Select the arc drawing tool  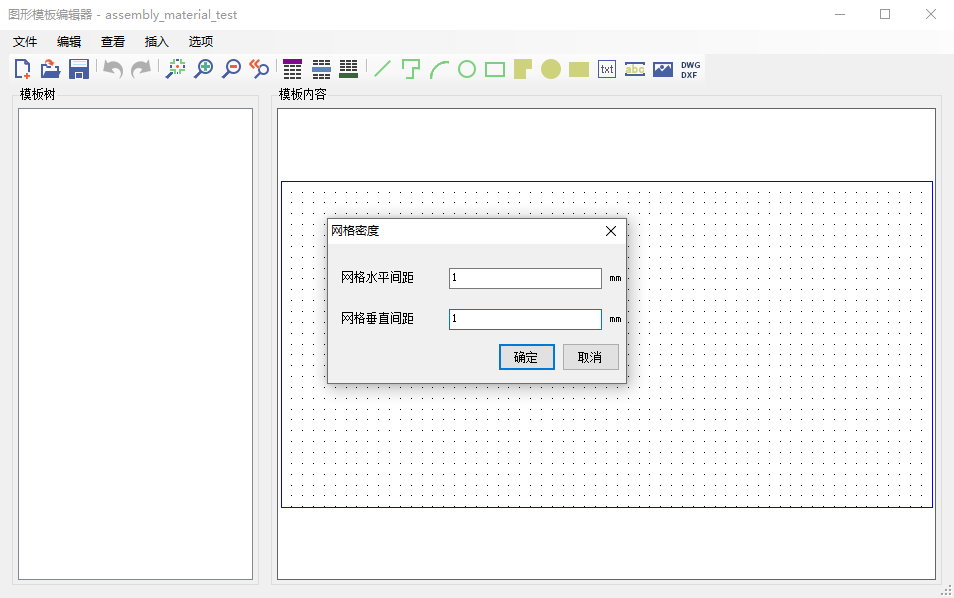point(439,69)
